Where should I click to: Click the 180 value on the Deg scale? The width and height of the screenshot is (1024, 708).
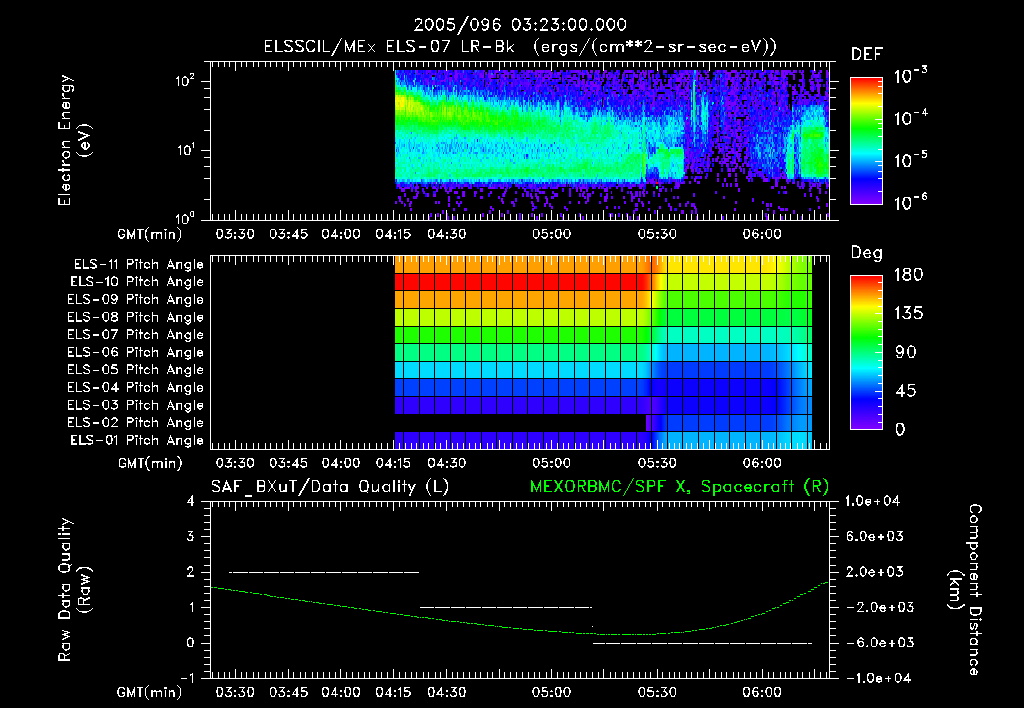point(908,274)
